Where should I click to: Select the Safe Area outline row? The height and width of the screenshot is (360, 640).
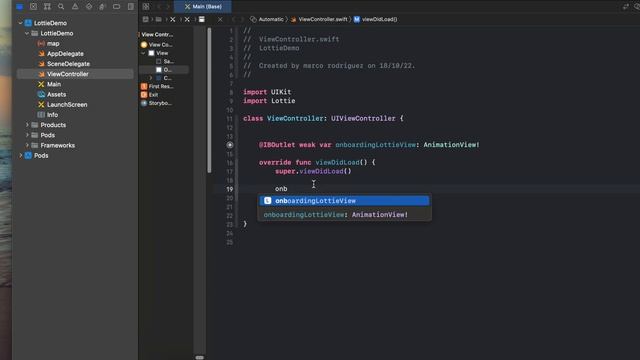[164, 61]
